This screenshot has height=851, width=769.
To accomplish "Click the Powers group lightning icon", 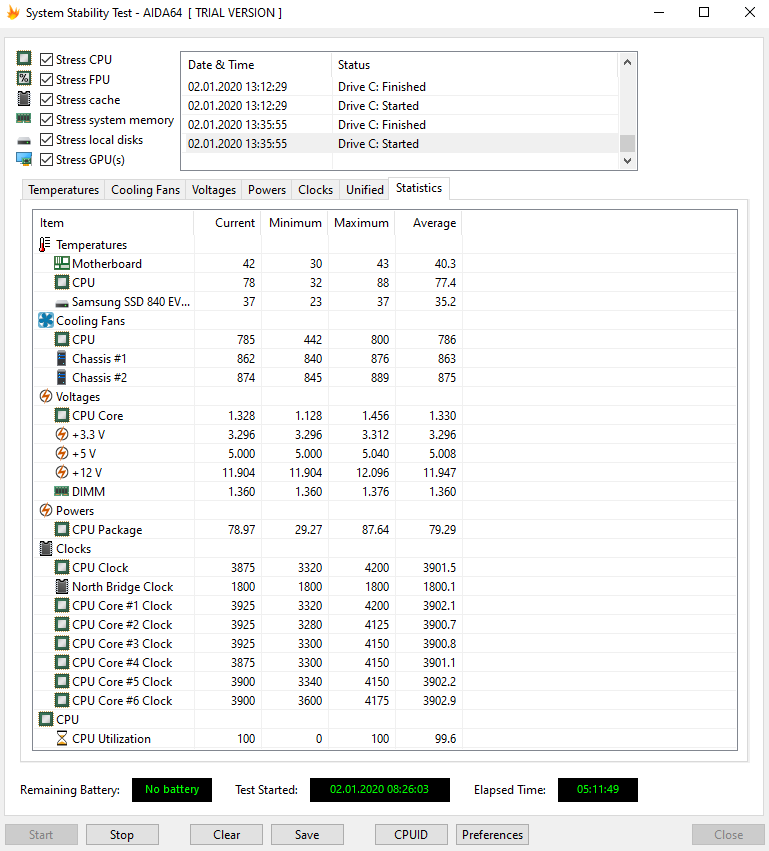I will [46, 510].
